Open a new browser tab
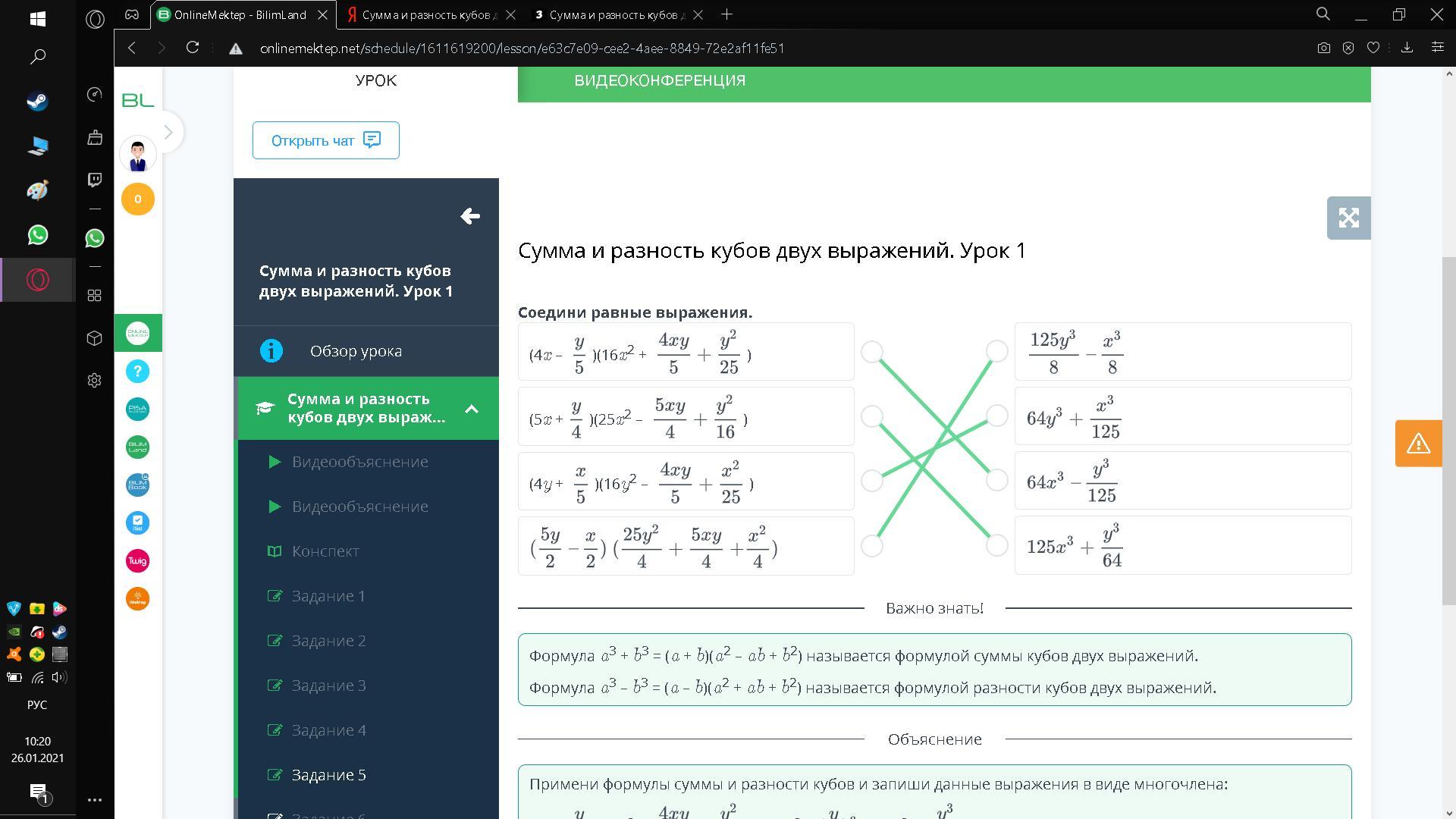The width and height of the screenshot is (1456, 819). click(726, 14)
